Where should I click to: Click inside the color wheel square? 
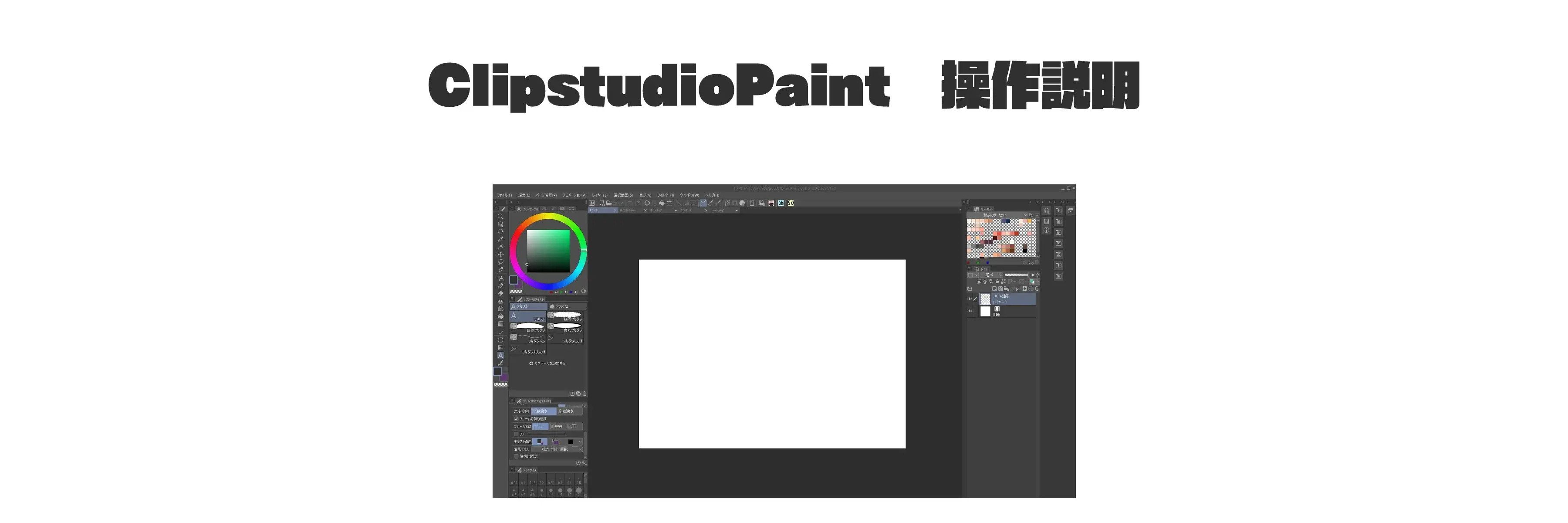coord(548,251)
